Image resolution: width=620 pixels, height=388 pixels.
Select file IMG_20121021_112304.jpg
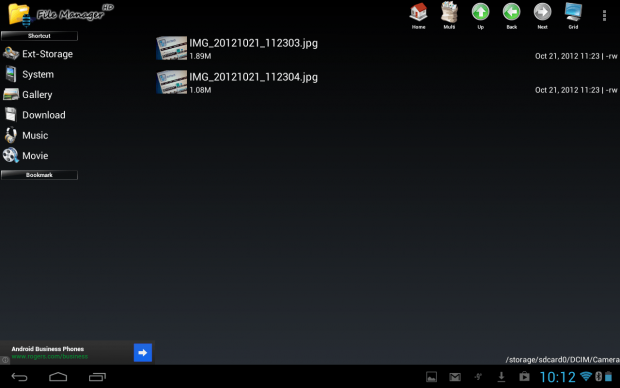(x=387, y=82)
